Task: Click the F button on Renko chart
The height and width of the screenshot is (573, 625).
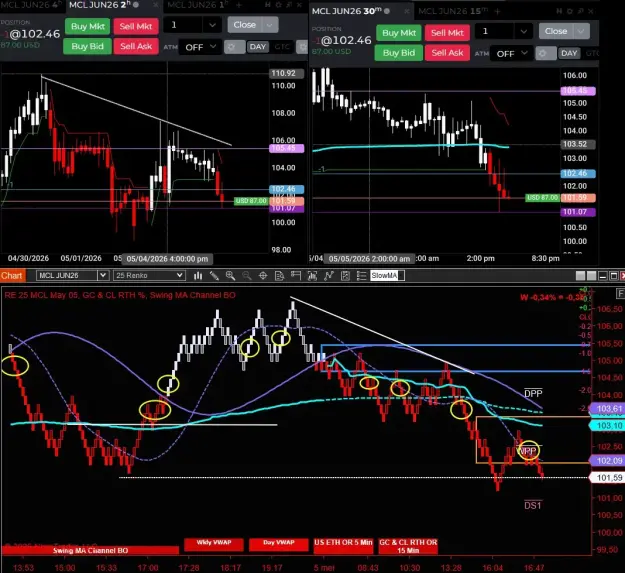Action: [x=620, y=294]
